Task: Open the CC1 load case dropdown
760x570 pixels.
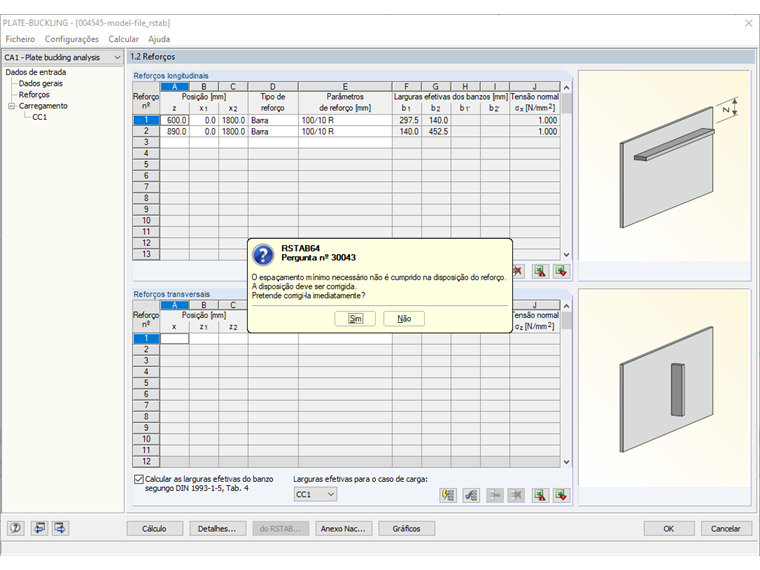Action: 315,494
